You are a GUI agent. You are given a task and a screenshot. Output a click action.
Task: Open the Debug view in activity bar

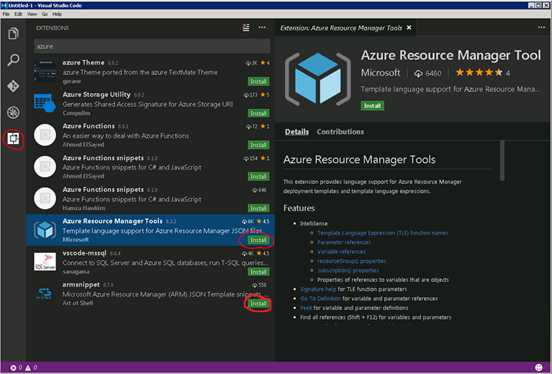(13, 112)
